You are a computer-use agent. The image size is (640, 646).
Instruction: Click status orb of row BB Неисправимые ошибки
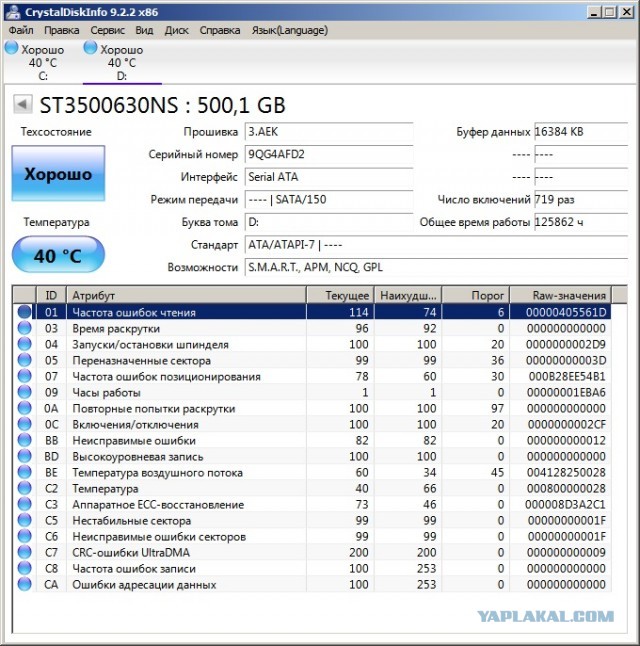pyautogui.click(x=24, y=440)
